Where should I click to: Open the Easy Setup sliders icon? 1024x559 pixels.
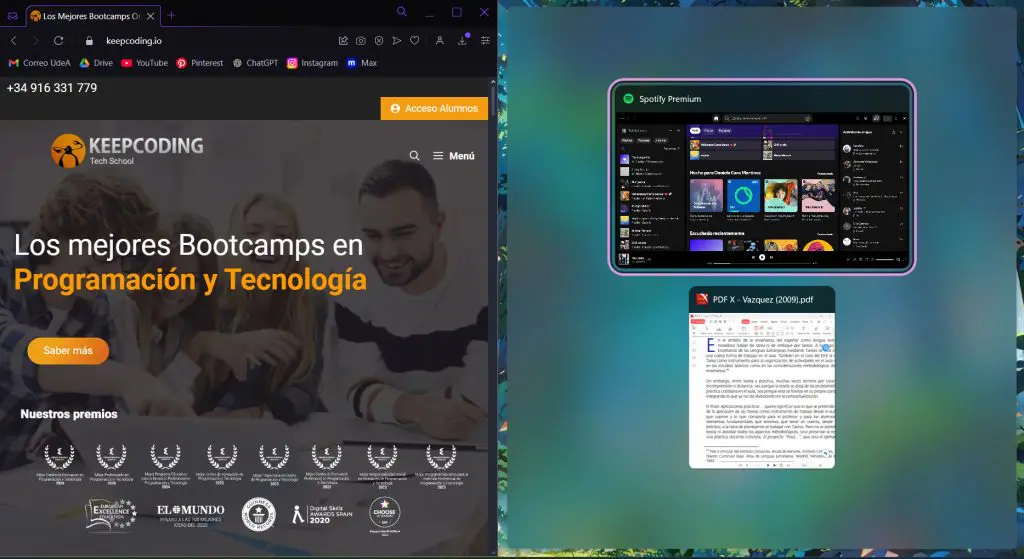(485, 40)
